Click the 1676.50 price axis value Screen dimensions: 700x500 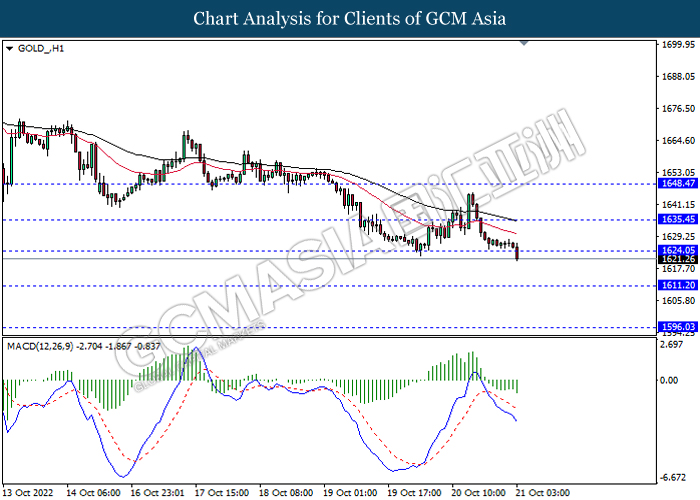678,109
